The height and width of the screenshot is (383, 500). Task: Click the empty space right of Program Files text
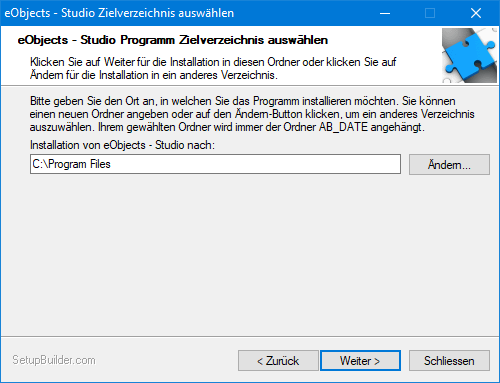tap(253, 164)
